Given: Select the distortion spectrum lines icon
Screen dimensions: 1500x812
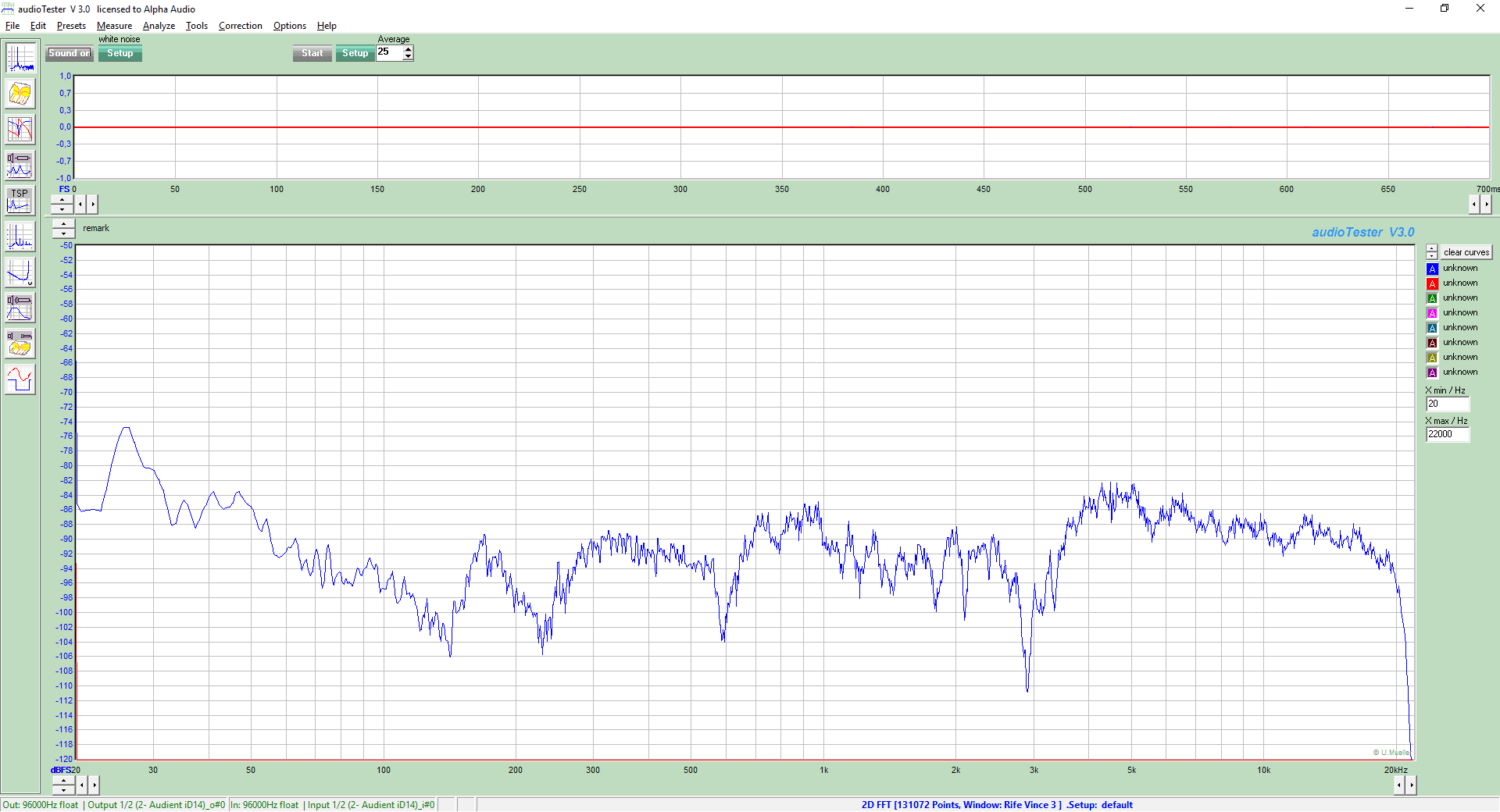Looking at the screenshot, I should tap(20, 237).
